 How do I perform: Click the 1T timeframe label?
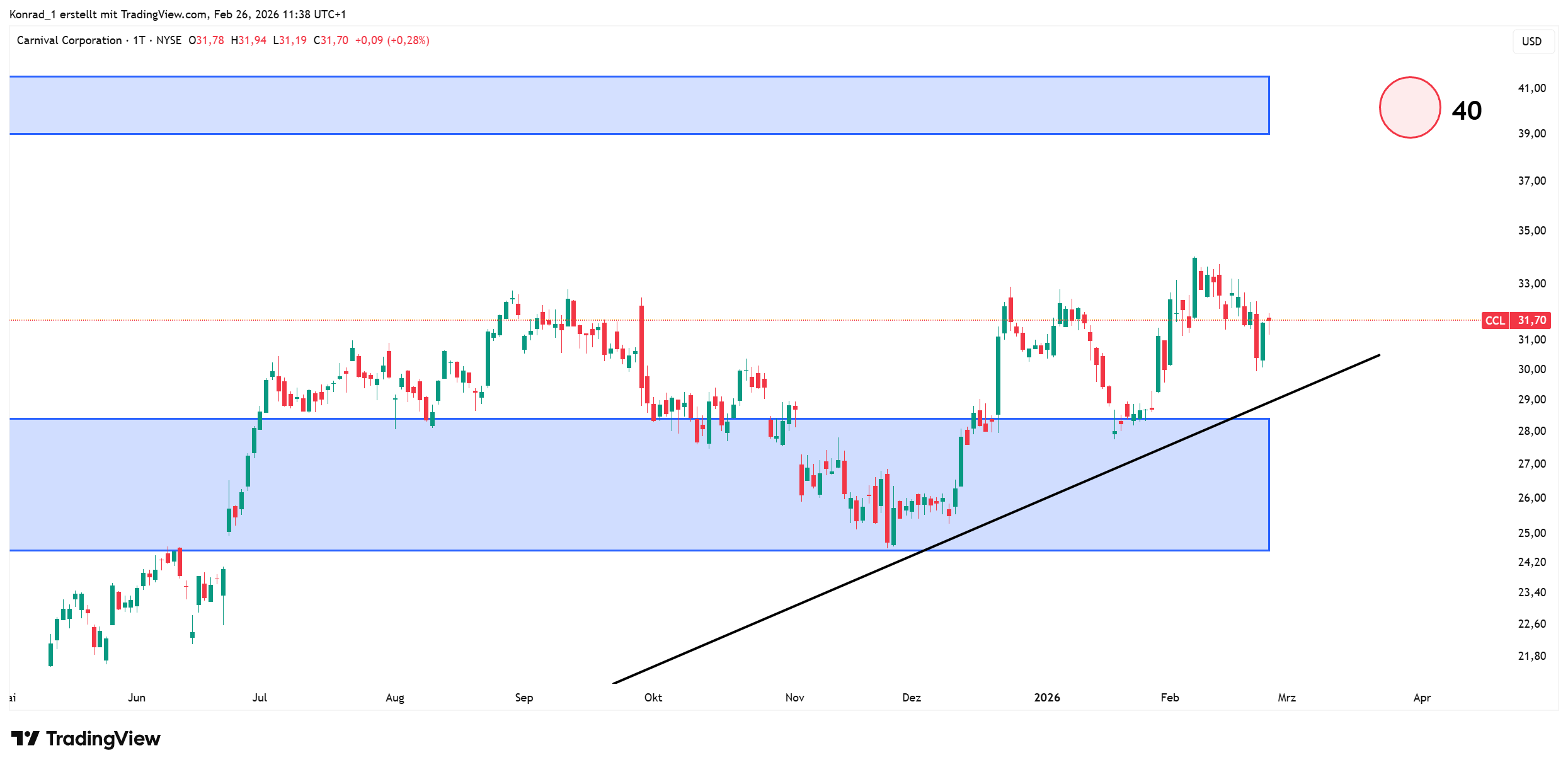coord(139,40)
